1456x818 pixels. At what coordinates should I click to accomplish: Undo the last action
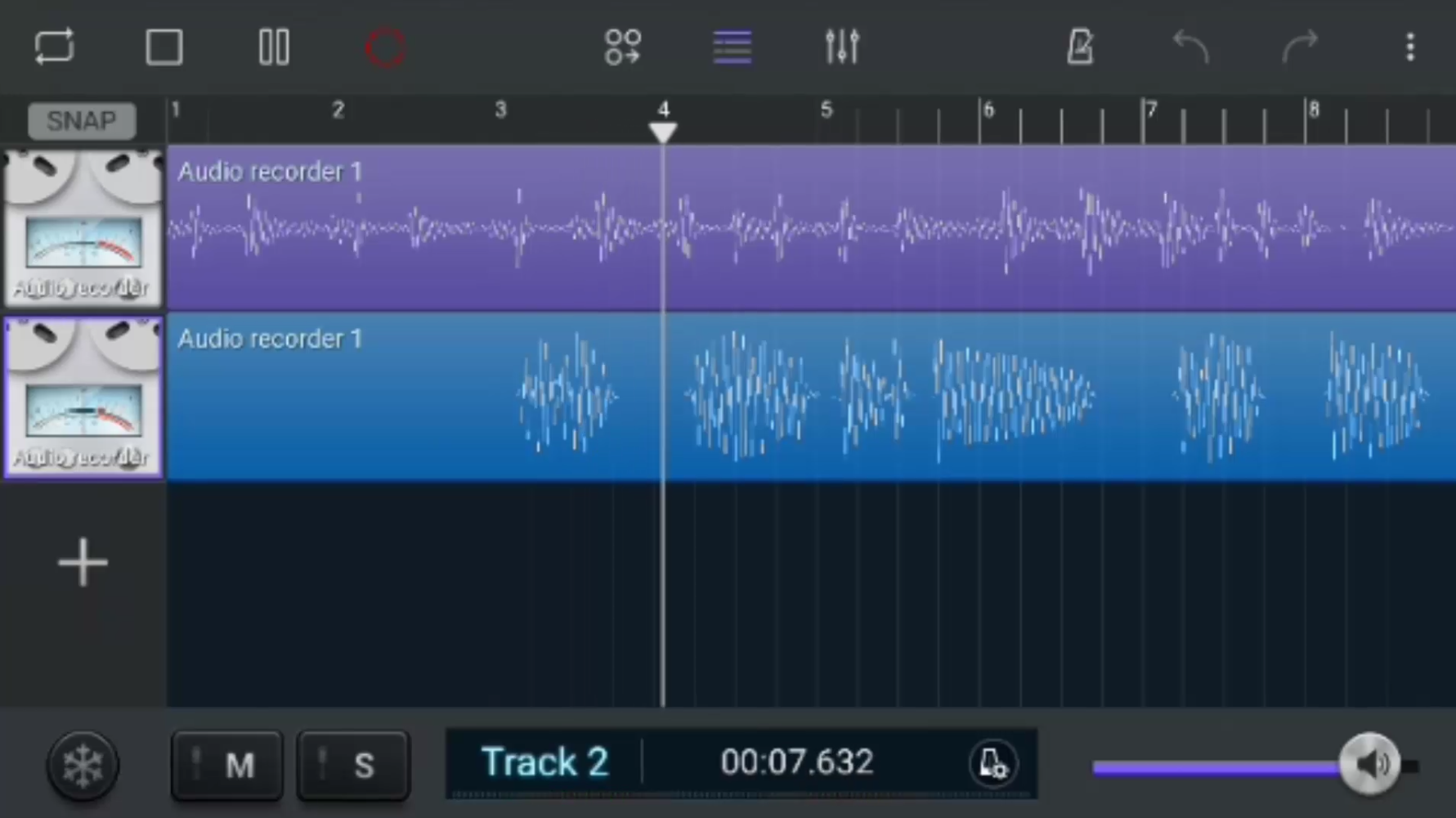[x=1190, y=47]
